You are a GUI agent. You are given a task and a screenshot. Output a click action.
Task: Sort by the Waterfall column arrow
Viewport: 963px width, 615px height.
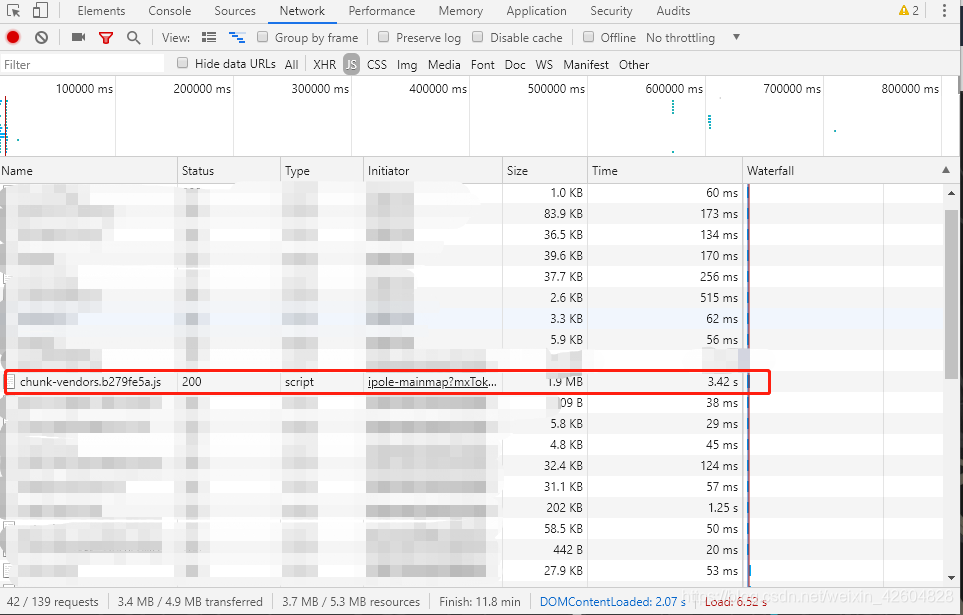(x=946, y=170)
